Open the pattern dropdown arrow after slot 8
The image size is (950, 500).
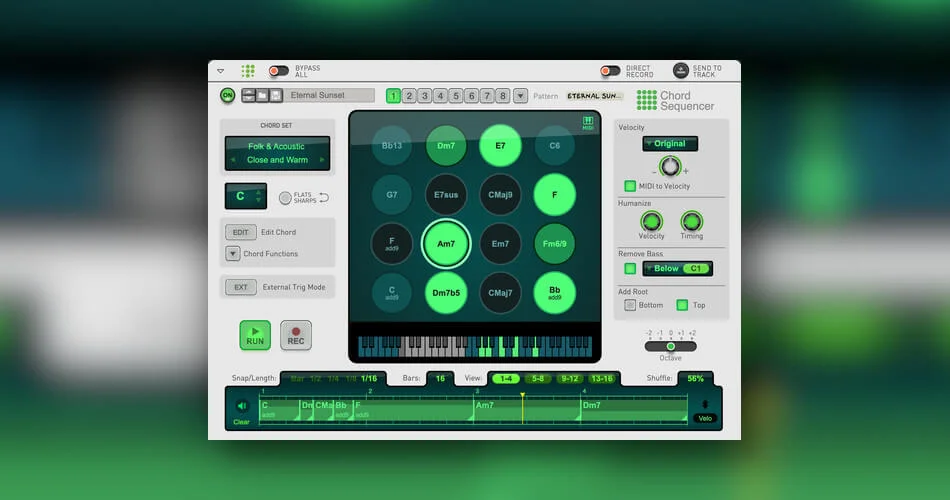click(520, 96)
